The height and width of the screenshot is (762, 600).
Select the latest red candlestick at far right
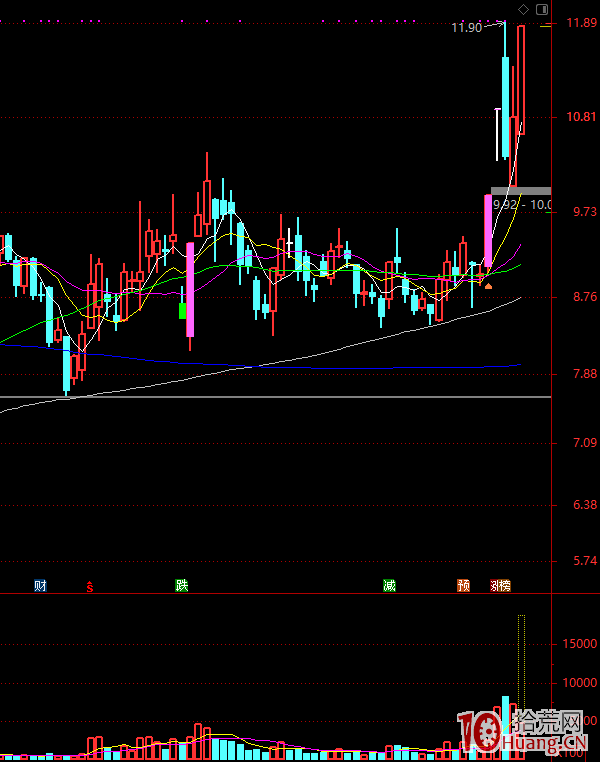point(521,80)
